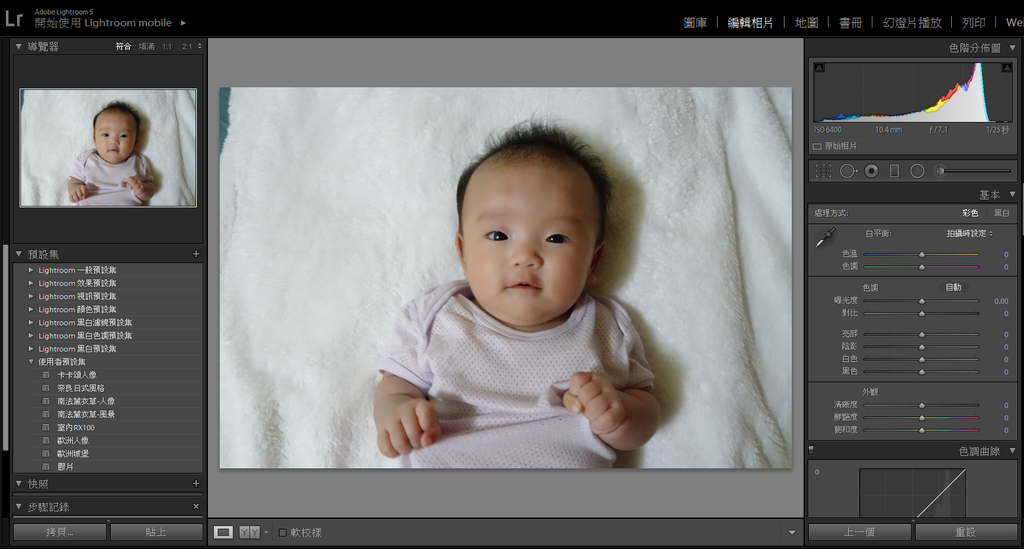The image size is (1024, 549).
Task: Pick the white balance eyedropper tool
Action: pyautogui.click(x=825, y=238)
